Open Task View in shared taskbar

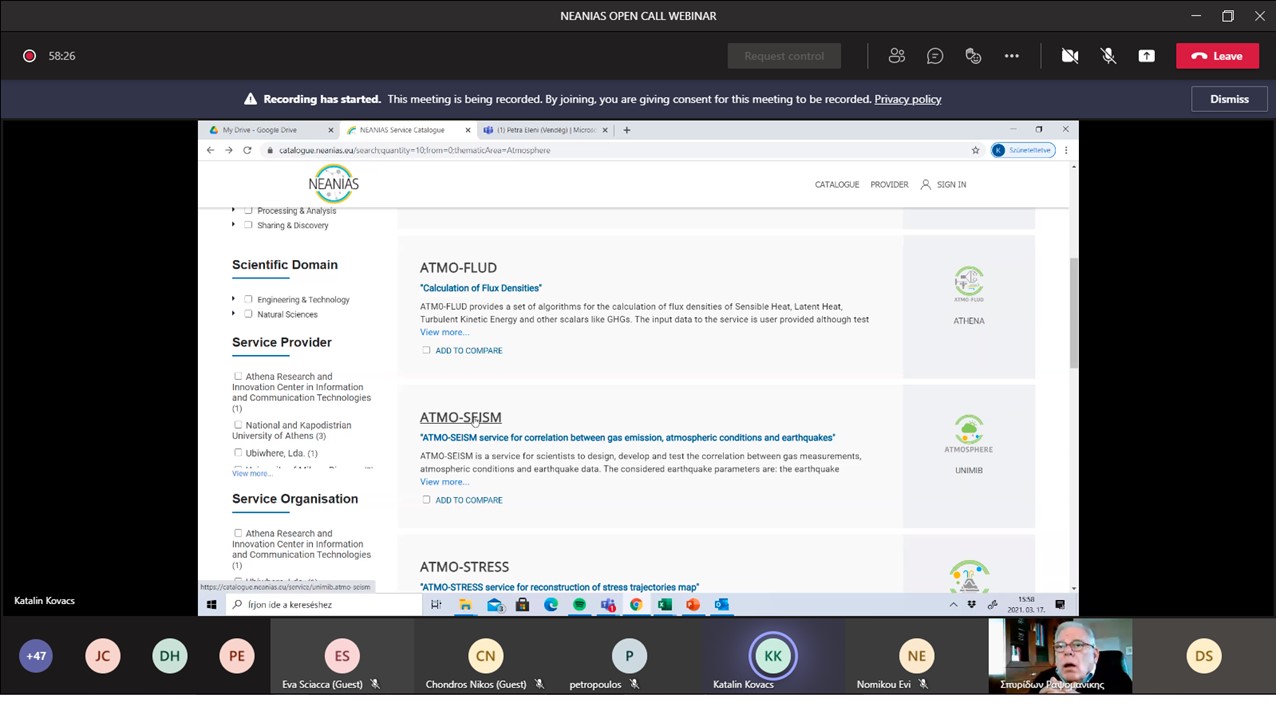coord(436,605)
